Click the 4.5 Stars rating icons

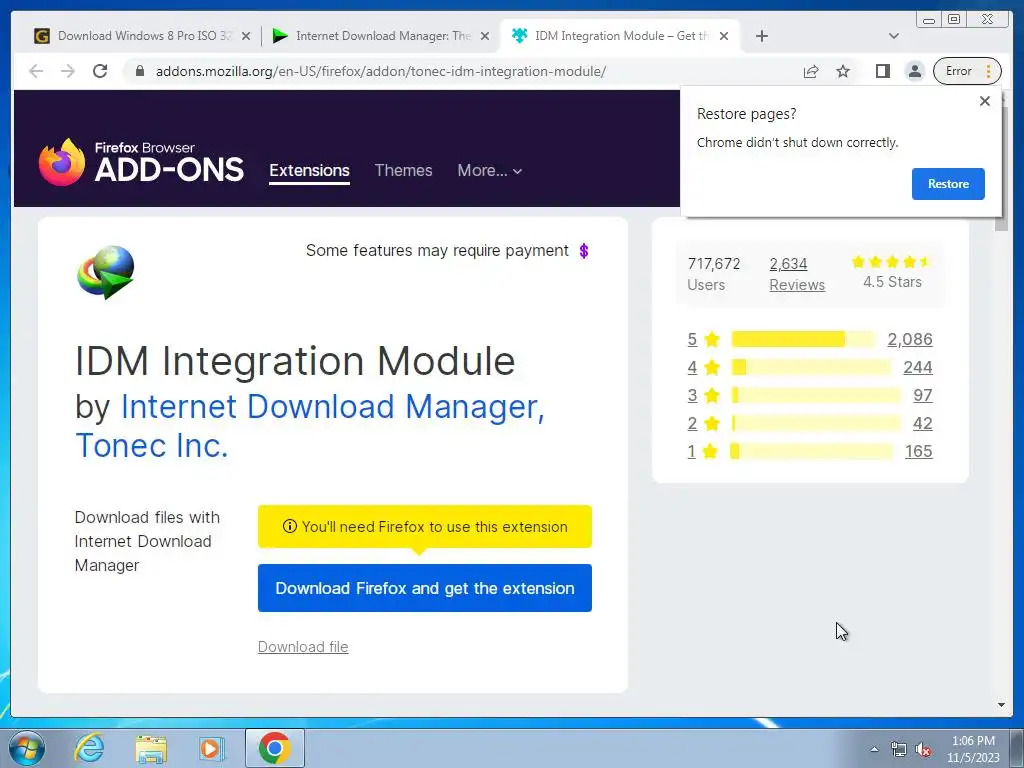(x=892, y=263)
